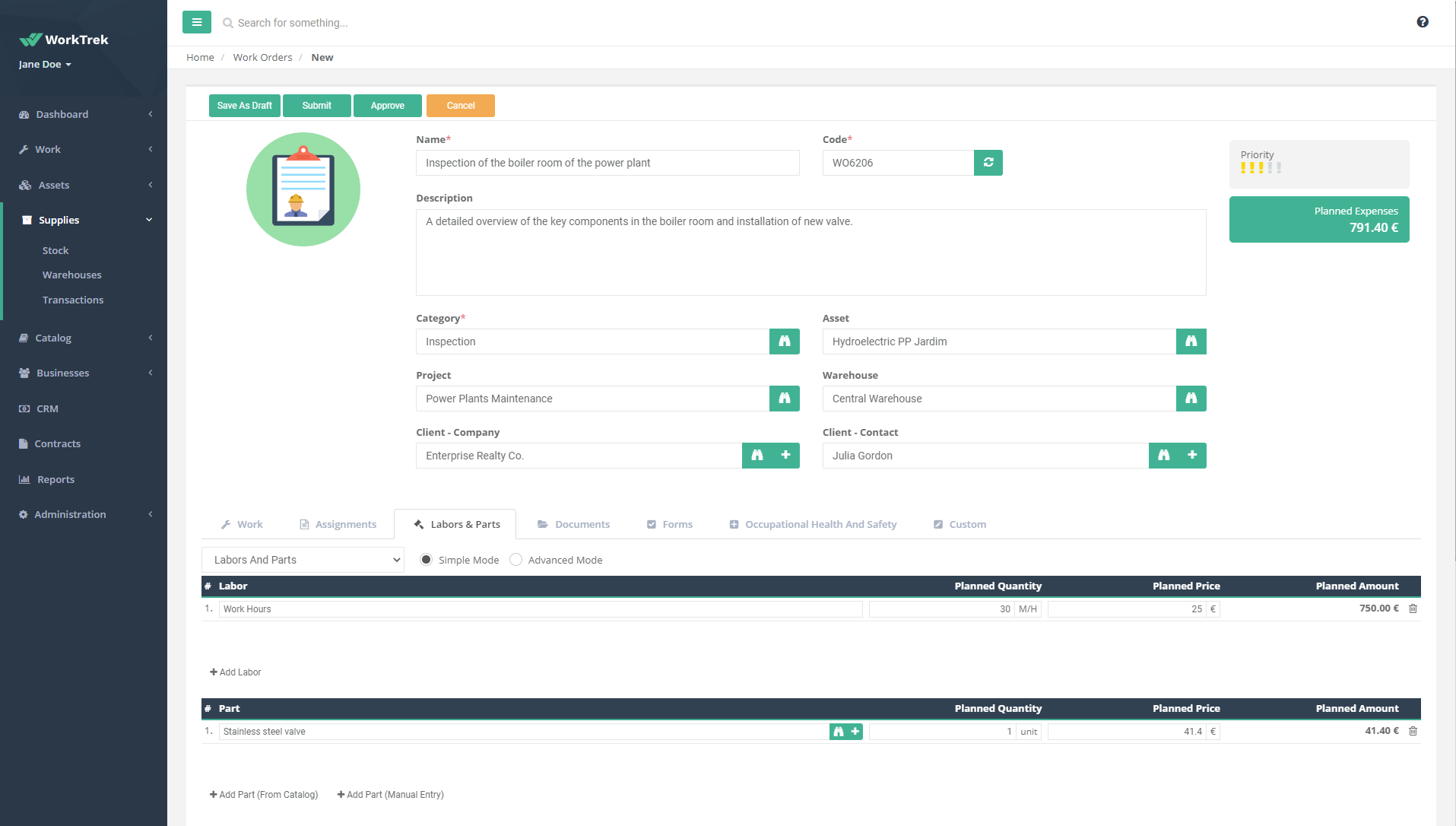Open the Warehouse lookup search
This screenshot has width=1456, height=826.
(1191, 399)
